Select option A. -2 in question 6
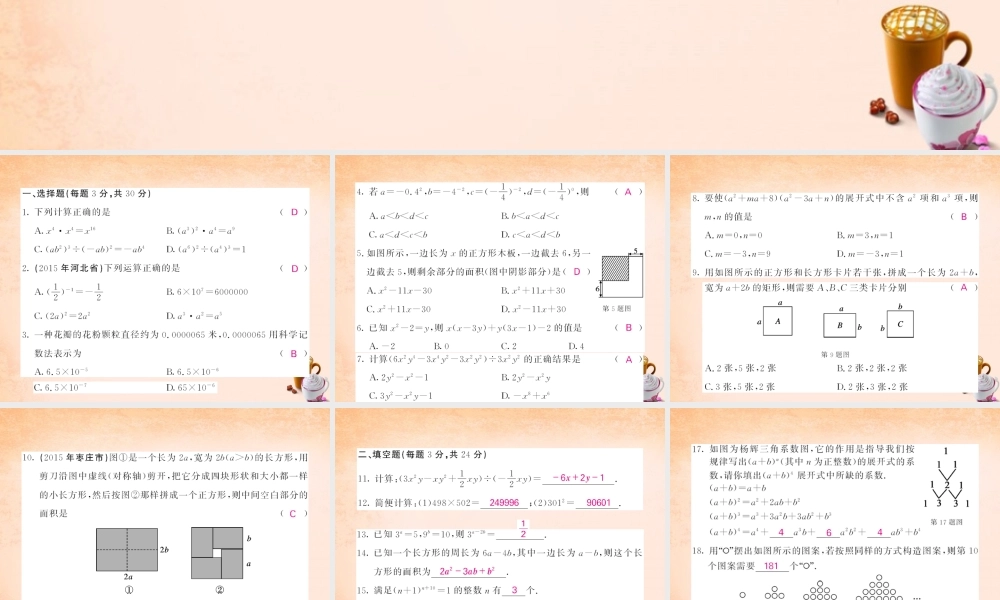 (382, 346)
